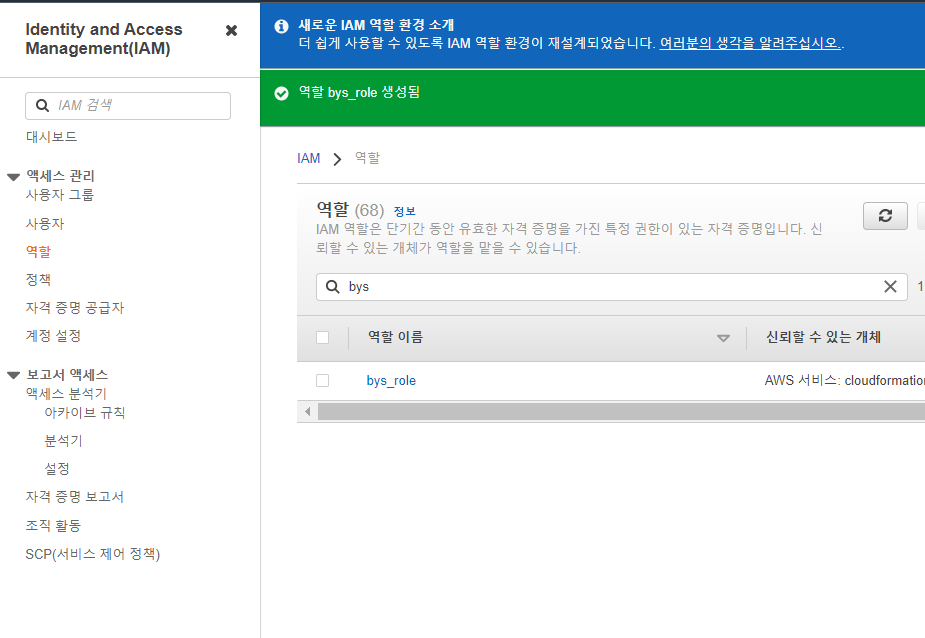Click 역할 breadcrumb text
The image size is (925, 638).
[368, 158]
